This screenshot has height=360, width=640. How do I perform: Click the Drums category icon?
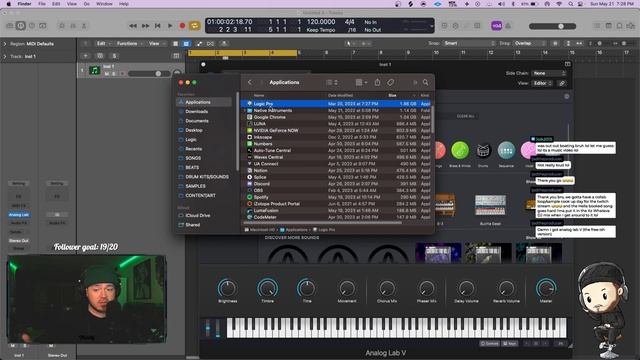(483, 150)
